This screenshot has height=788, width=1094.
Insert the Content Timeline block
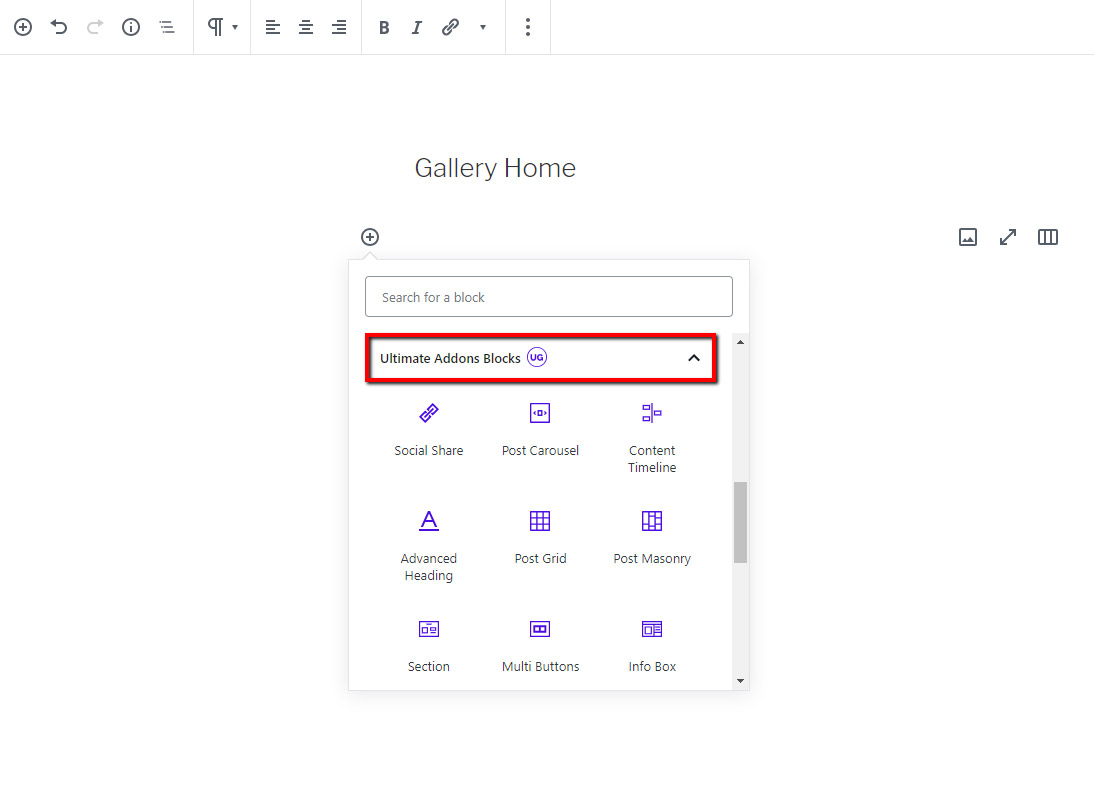tap(652, 438)
